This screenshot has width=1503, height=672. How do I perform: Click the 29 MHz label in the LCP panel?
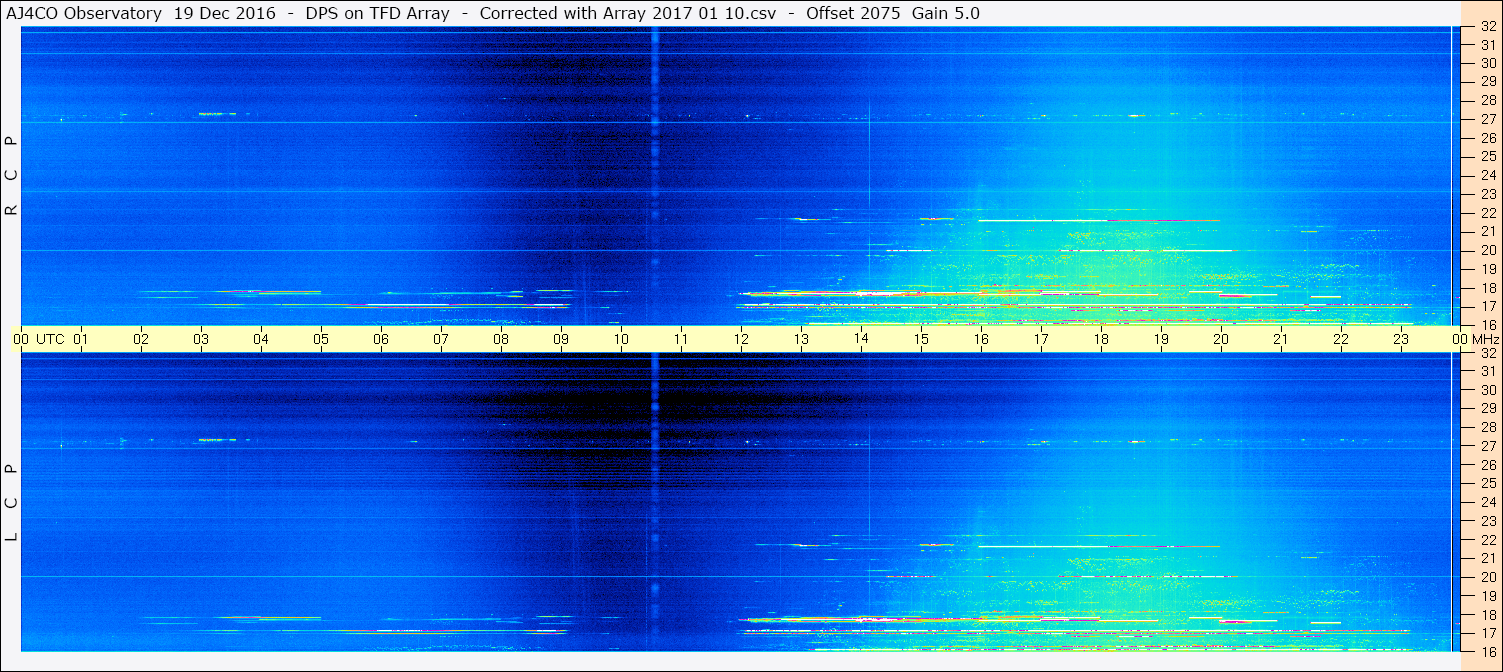coord(1488,408)
